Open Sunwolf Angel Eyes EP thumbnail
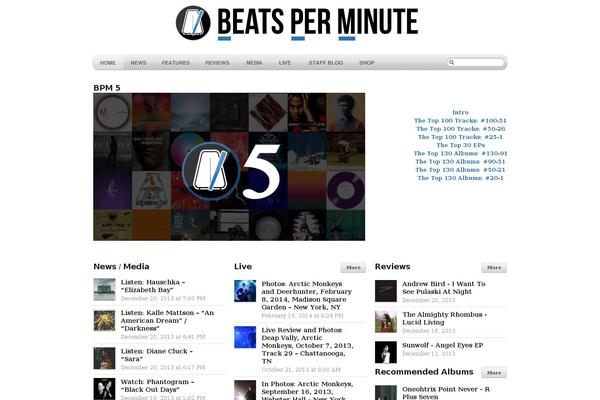The width and height of the screenshot is (600, 400). tap(386, 352)
